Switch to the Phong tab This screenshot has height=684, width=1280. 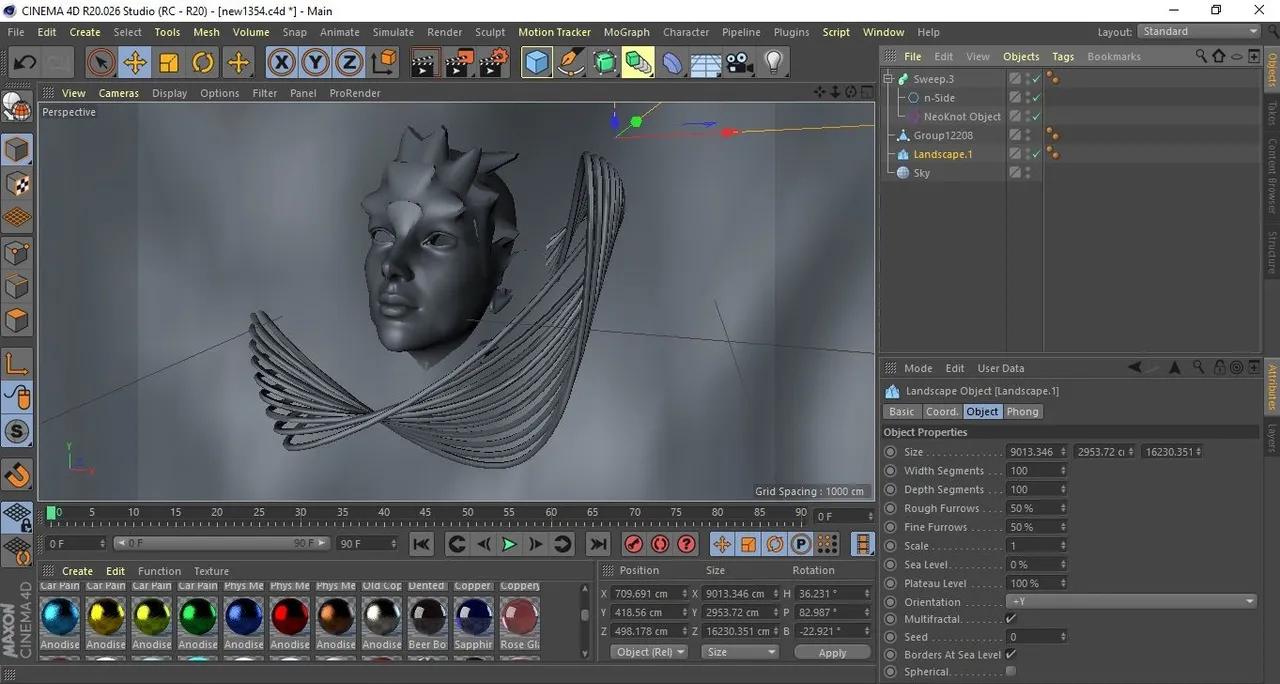tap(1022, 412)
